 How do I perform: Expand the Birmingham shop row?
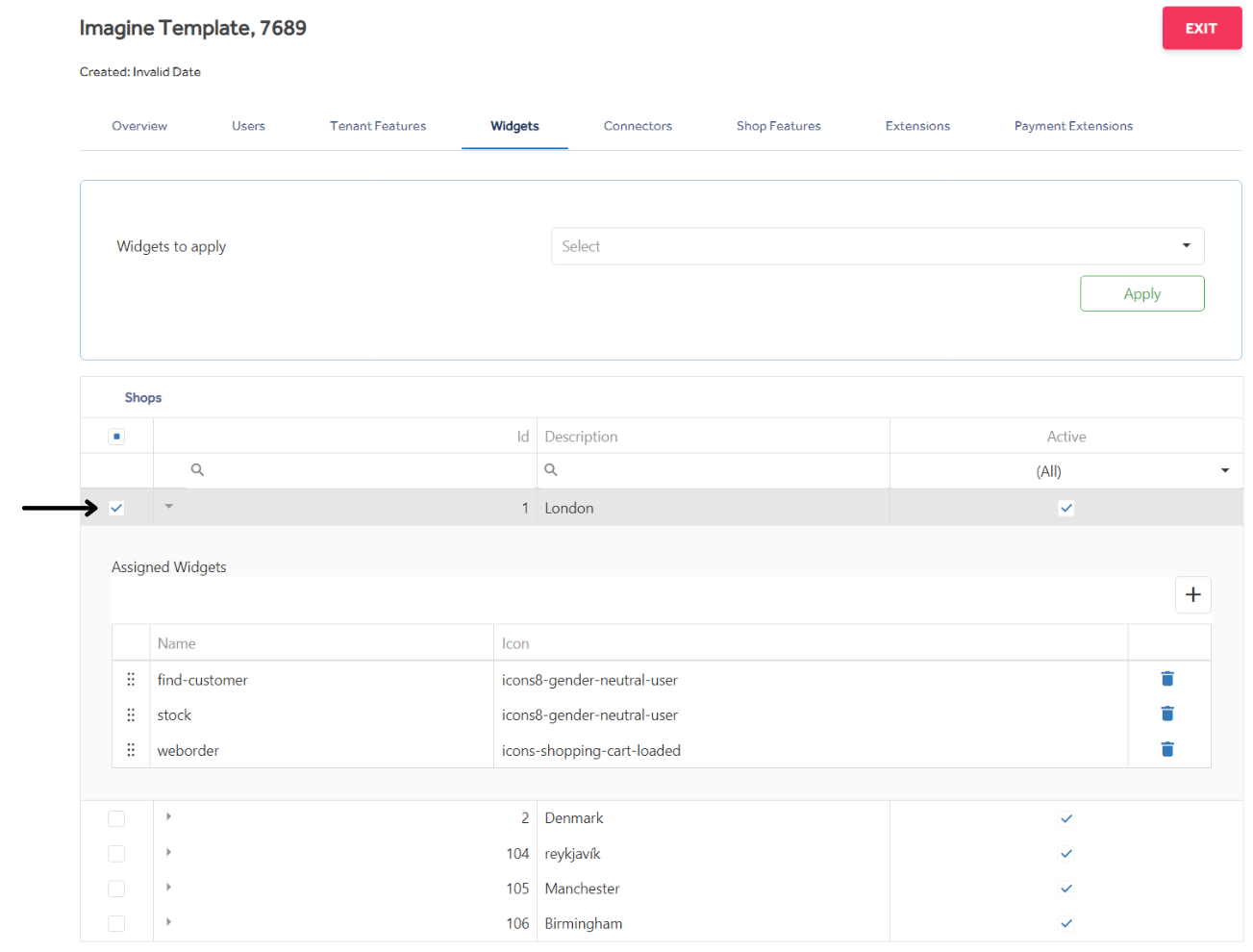(168, 922)
